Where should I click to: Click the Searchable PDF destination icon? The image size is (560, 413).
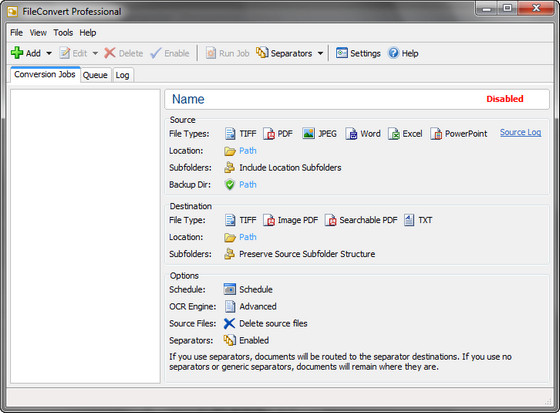click(x=331, y=220)
